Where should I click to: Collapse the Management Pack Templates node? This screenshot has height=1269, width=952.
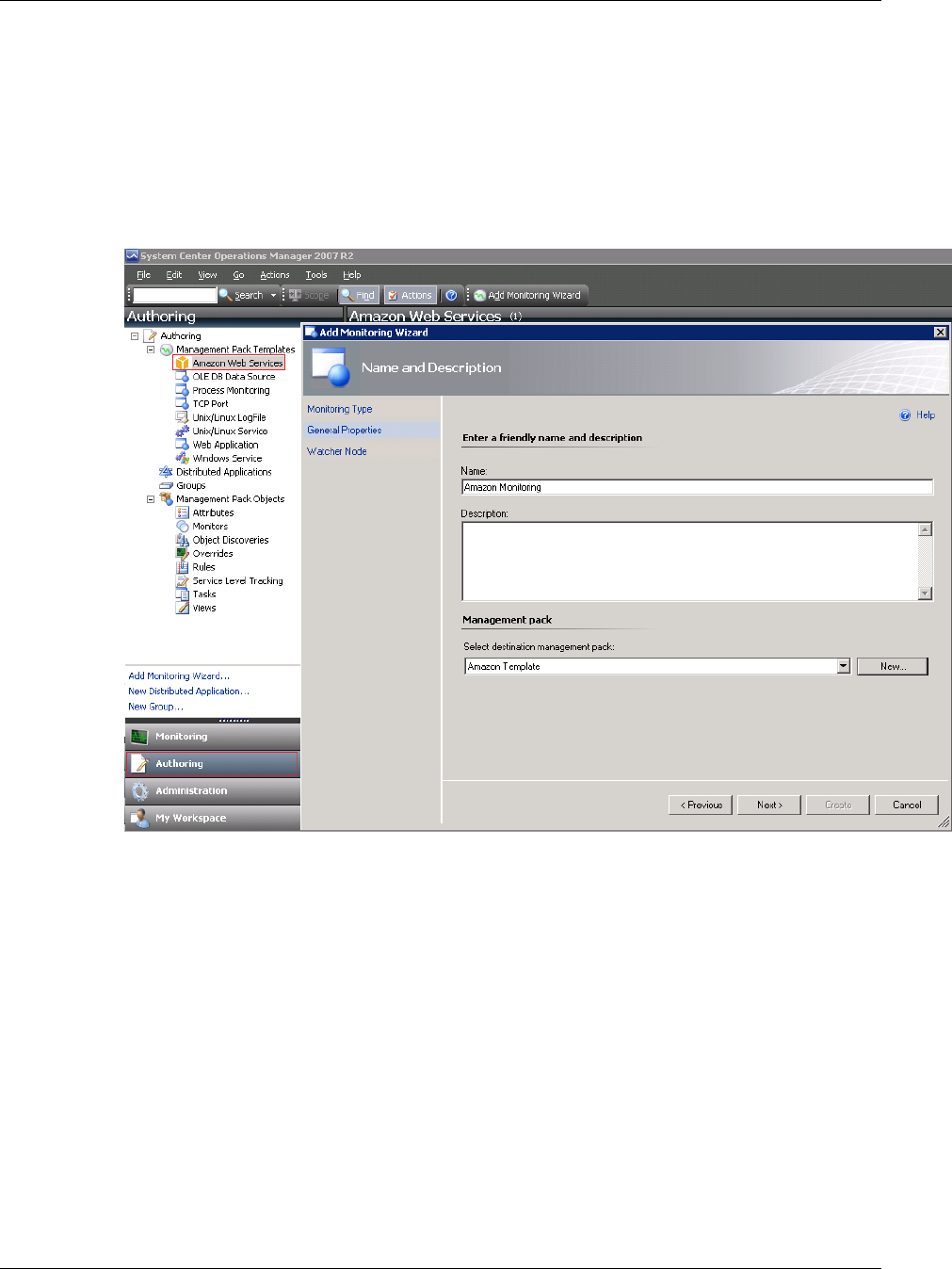pyautogui.click(x=151, y=350)
